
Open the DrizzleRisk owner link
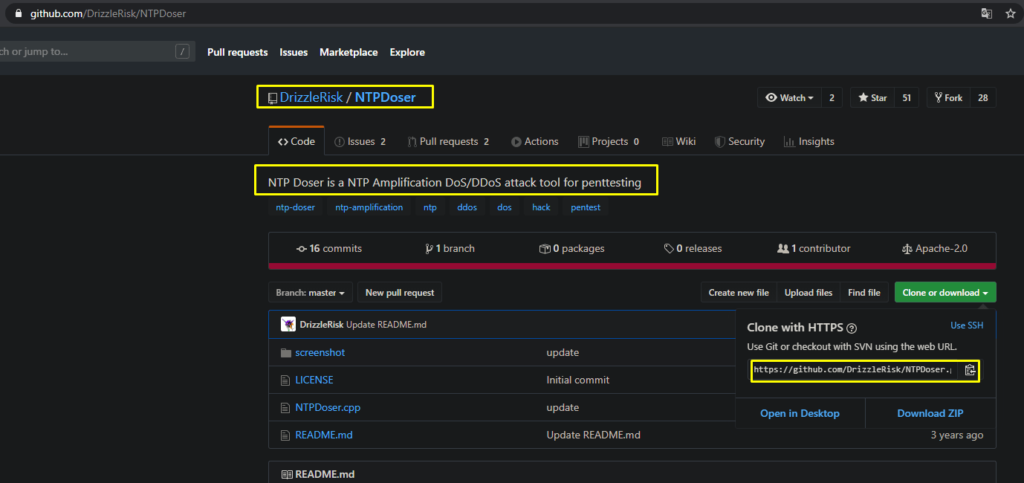pos(312,98)
